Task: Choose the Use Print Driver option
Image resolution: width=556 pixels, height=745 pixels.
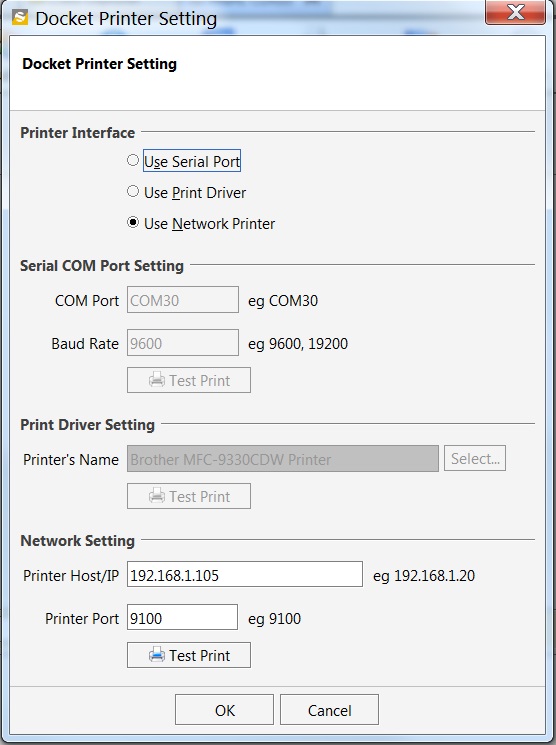Action: (x=133, y=191)
